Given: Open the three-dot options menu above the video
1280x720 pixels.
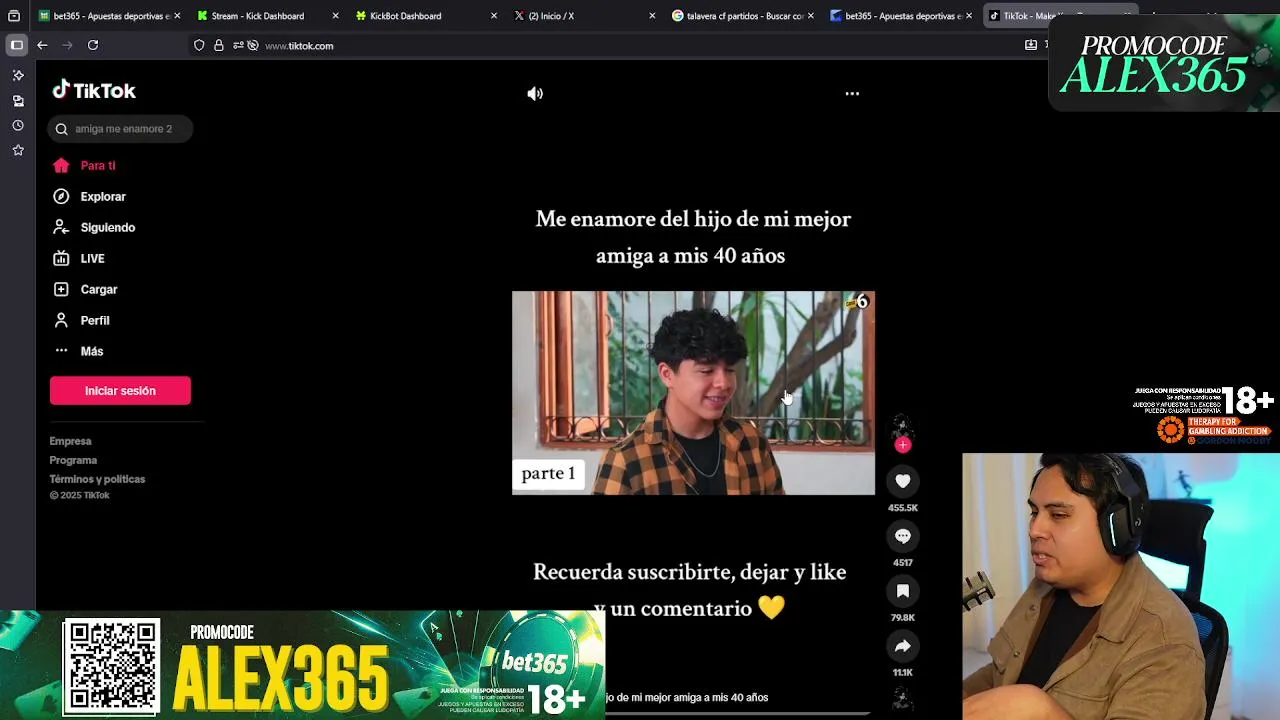Looking at the screenshot, I should click(x=852, y=93).
